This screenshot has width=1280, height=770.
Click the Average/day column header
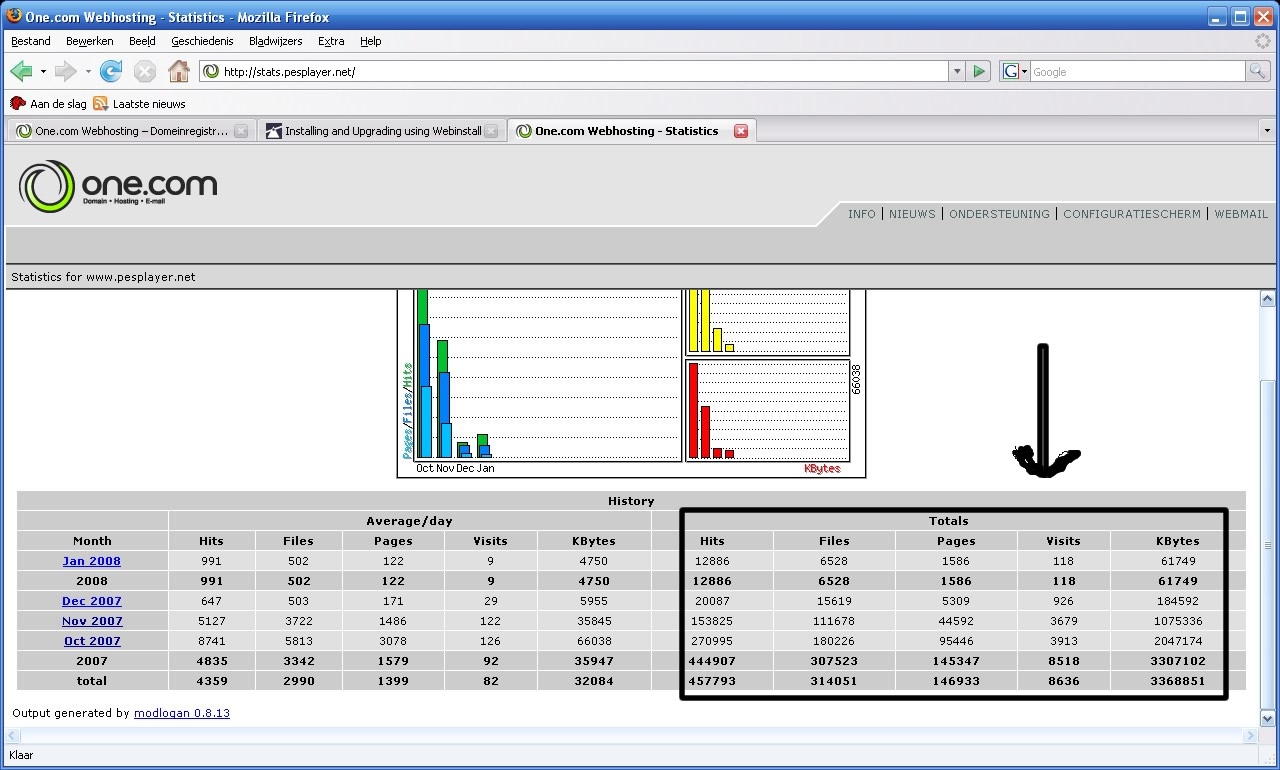(409, 521)
